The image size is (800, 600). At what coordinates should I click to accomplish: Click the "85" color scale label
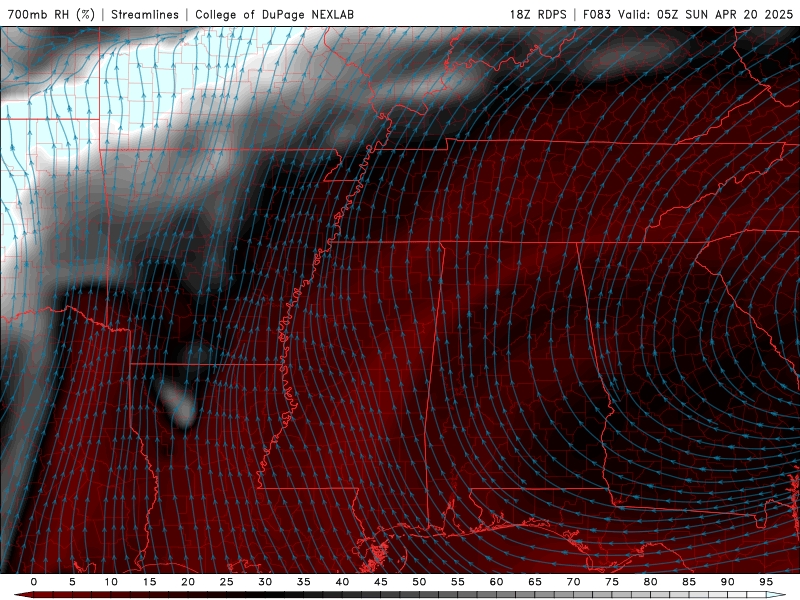(x=689, y=582)
